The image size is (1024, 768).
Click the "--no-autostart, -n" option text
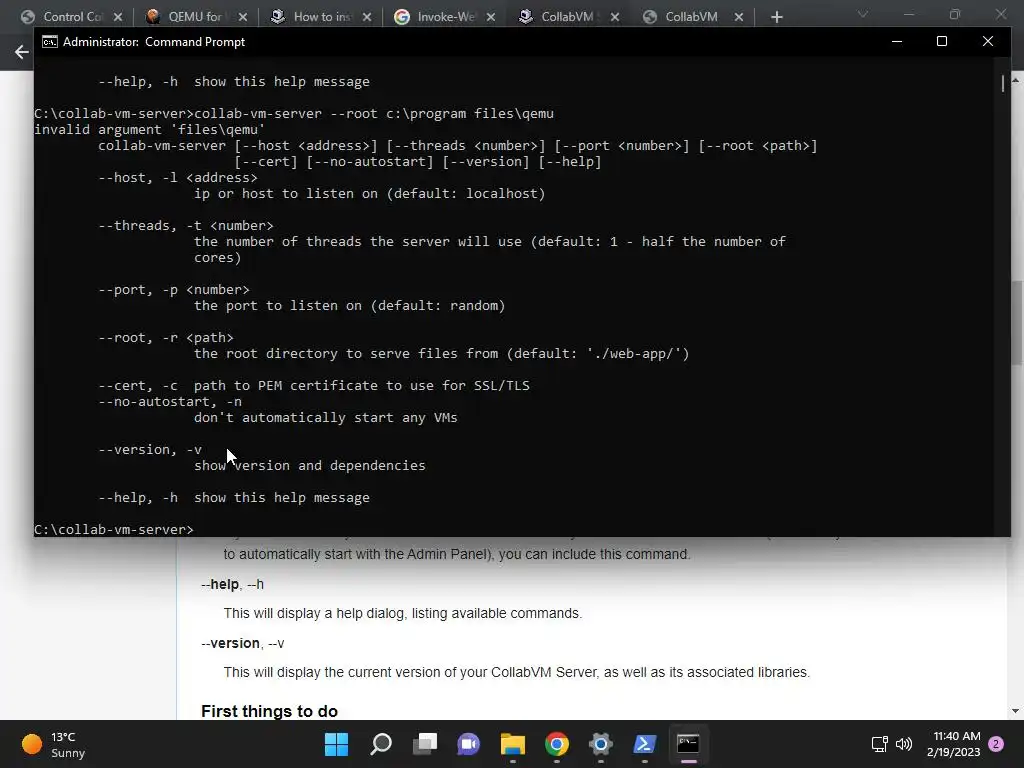(170, 402)
